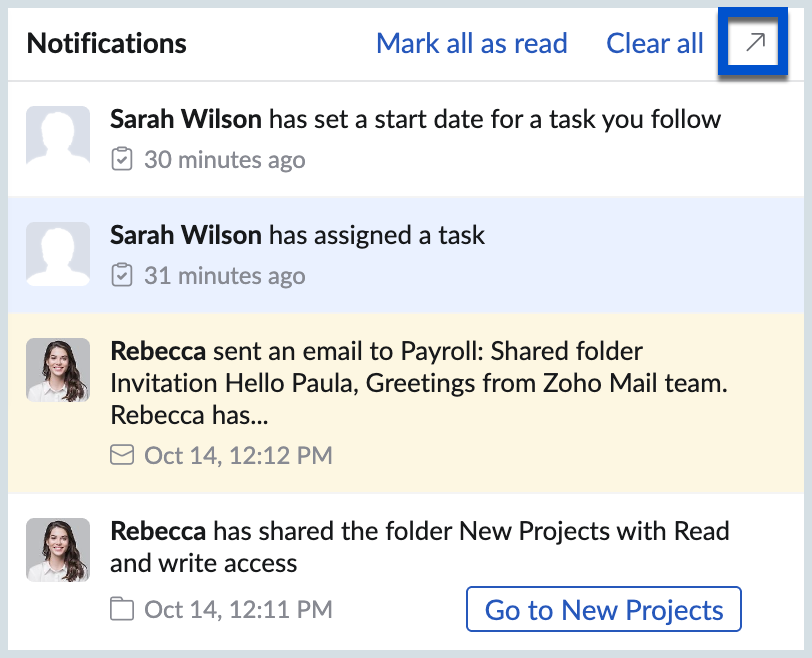Image resolution: width=812 pixels, height=658 pixels.
Task: Open notifications in expanded view arrow icon
Action: pyautogui.click(x=755, y=43)
